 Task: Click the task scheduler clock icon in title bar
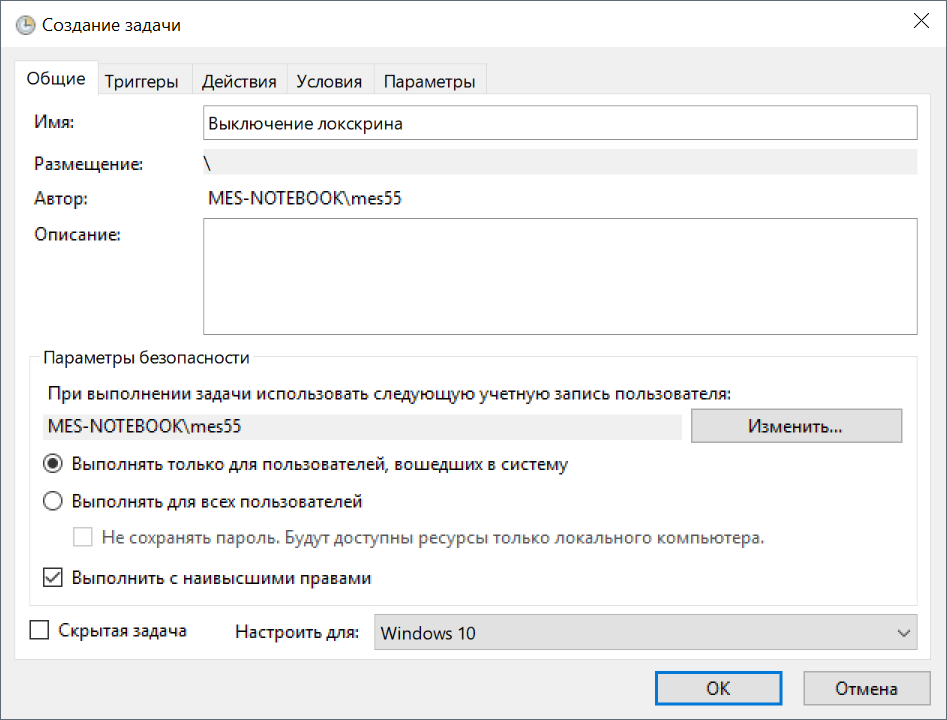coord(25,25)
